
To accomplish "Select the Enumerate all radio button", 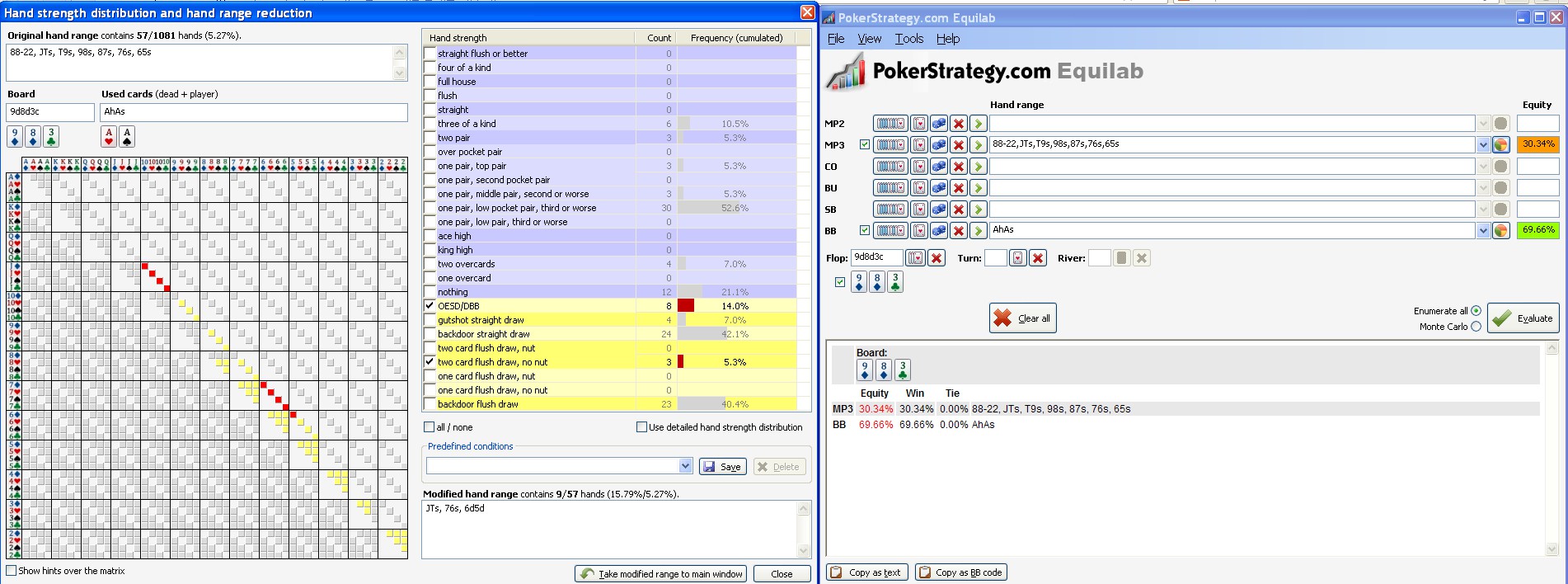I will click(1476, 311).
